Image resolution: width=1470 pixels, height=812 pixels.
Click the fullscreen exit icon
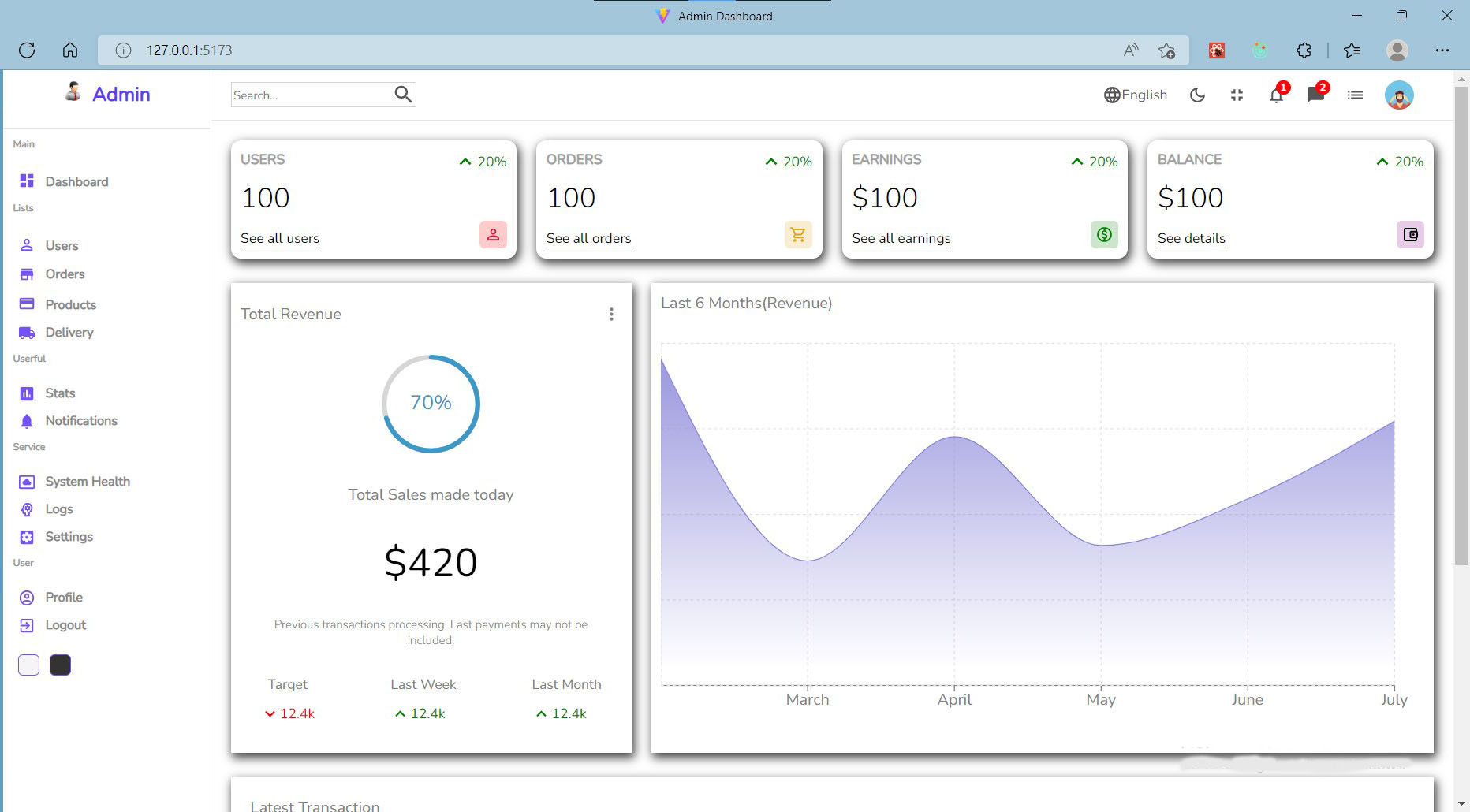(1237, 95)
